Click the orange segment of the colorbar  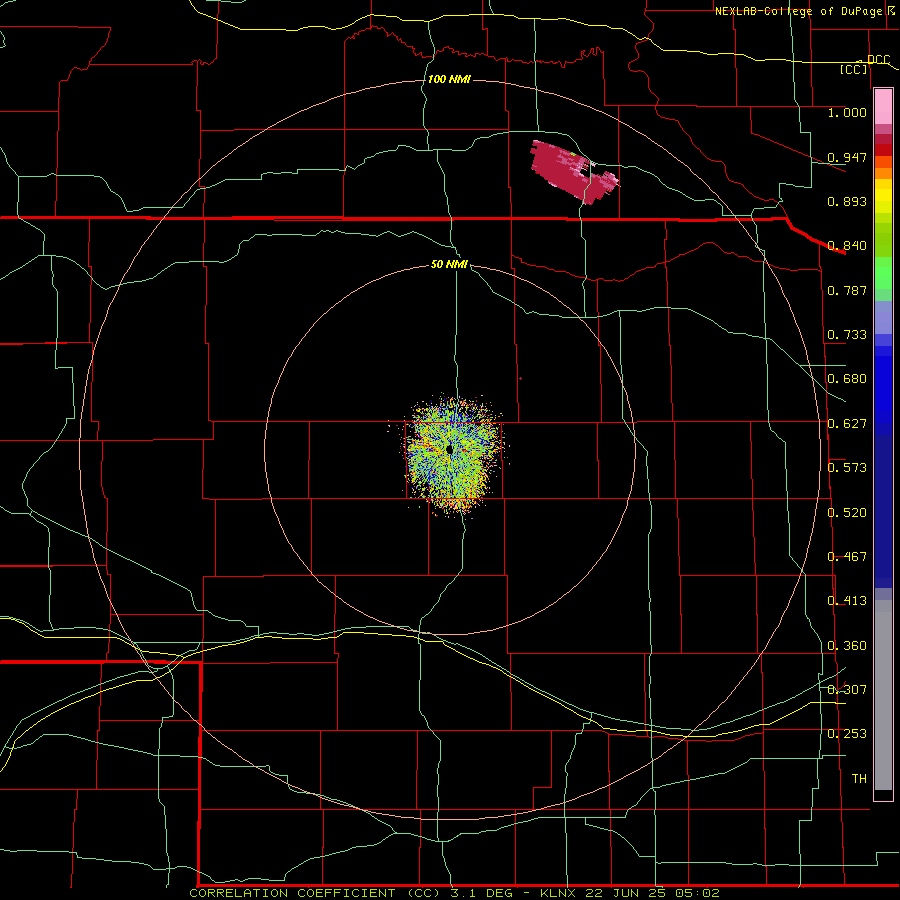(x=883, y=173)
